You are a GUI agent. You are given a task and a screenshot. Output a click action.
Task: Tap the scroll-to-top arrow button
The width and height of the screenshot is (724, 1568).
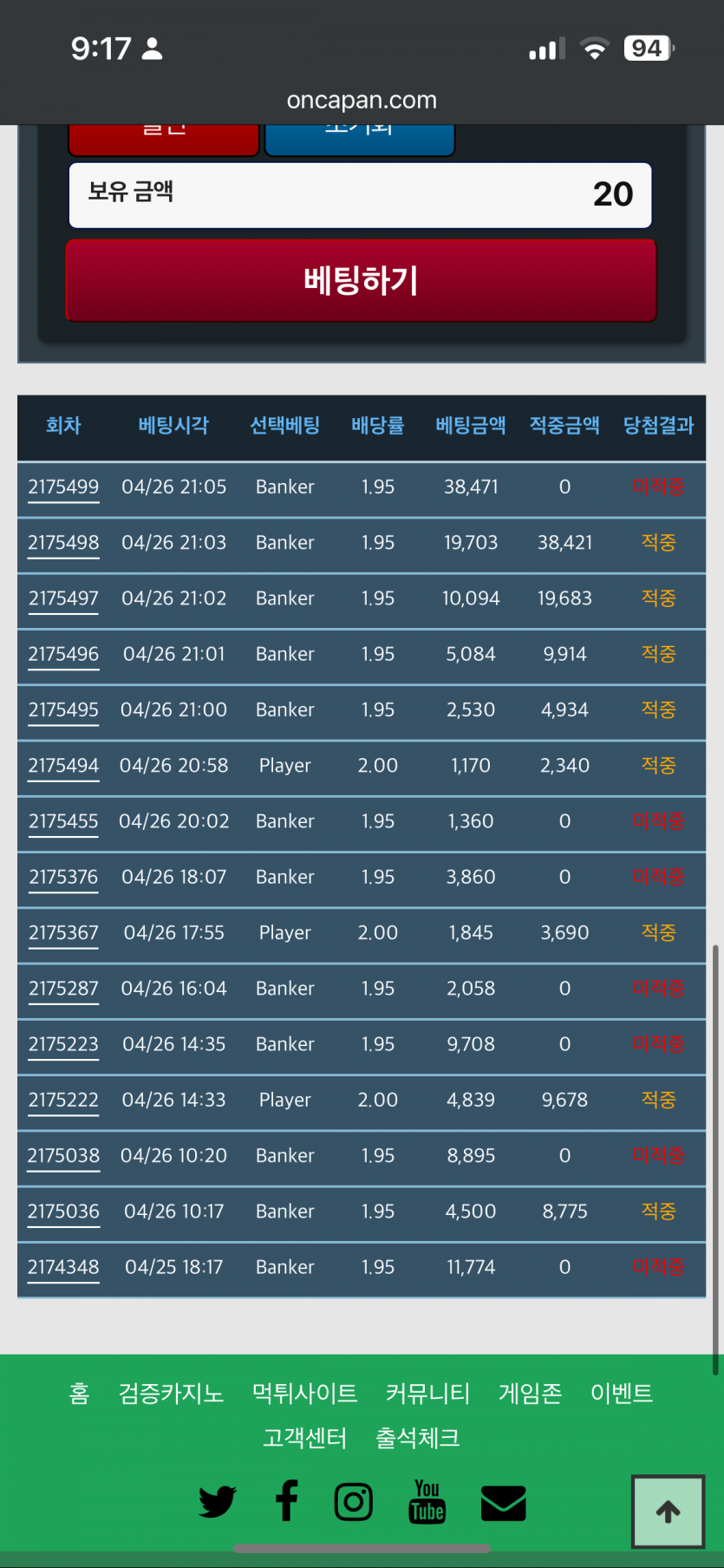pos(668,1512)
